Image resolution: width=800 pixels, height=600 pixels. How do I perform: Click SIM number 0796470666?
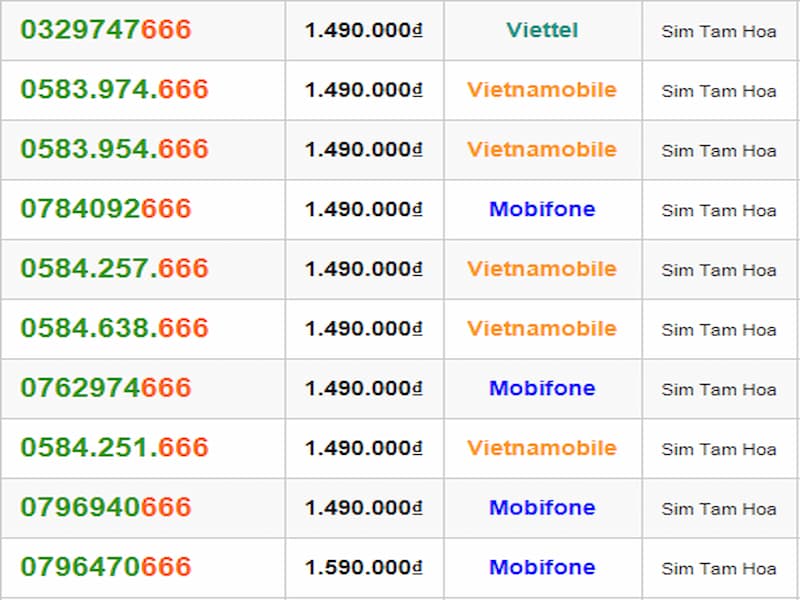click(105, 567)
